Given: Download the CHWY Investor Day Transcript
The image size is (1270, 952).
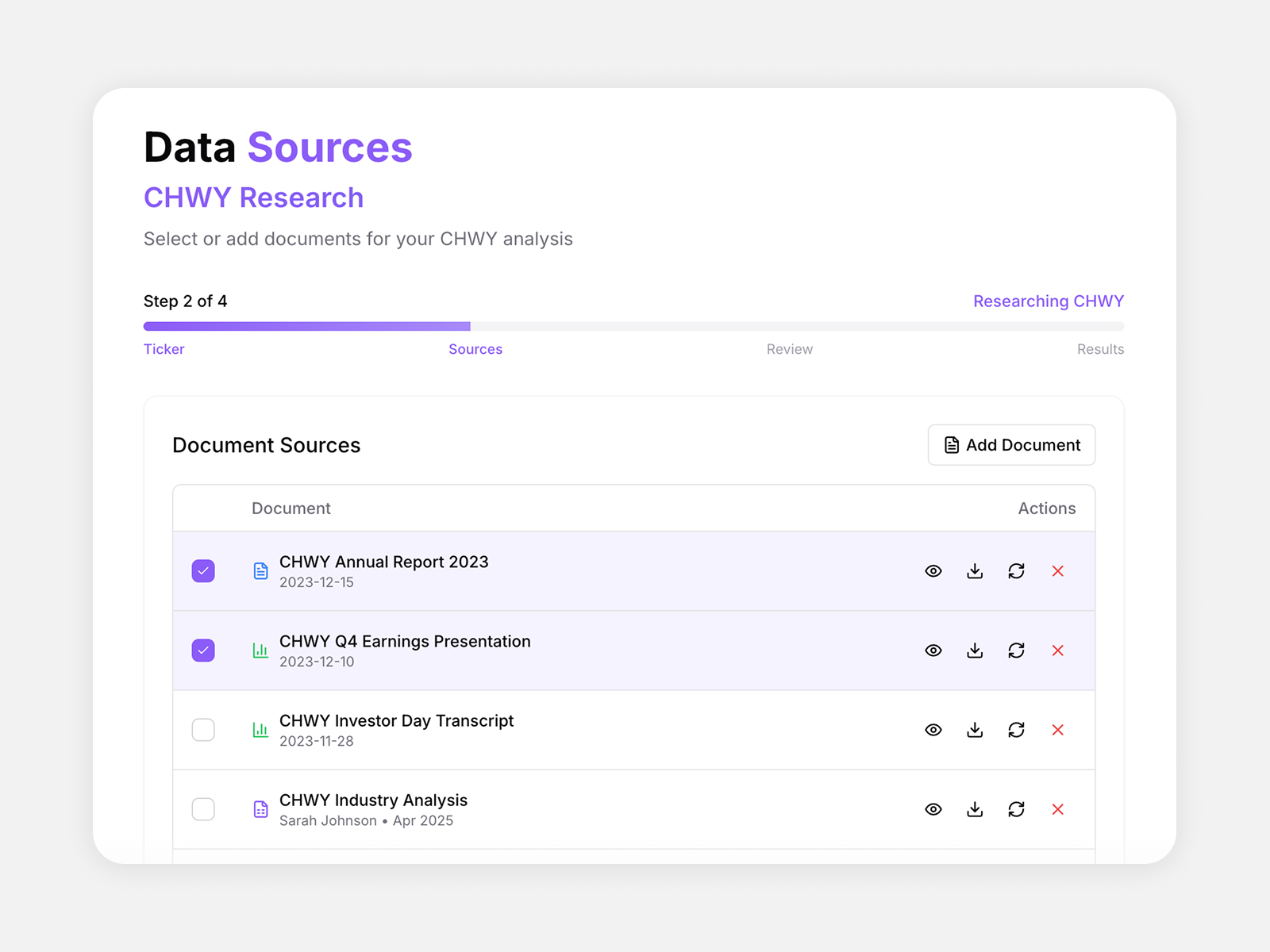Looking at the screenshot, I should tap(975, 730).
